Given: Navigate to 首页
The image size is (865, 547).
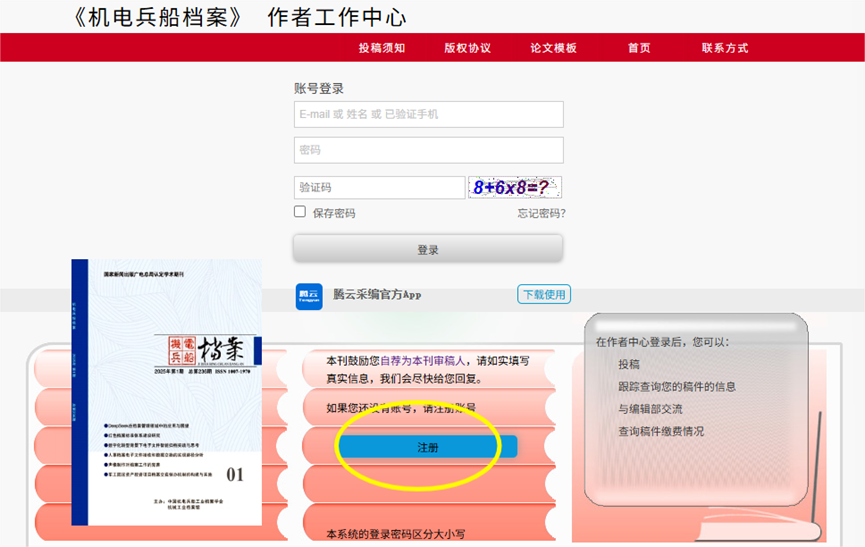Looking at the screenshot, I should [x=639, y=48].
